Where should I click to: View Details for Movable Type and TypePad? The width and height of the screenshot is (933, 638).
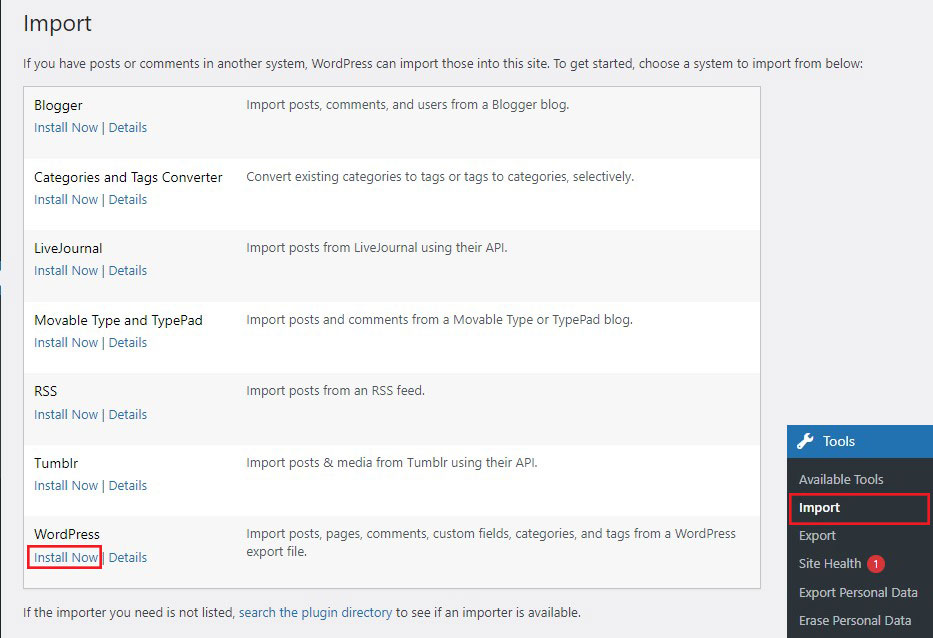click(128, 343)
